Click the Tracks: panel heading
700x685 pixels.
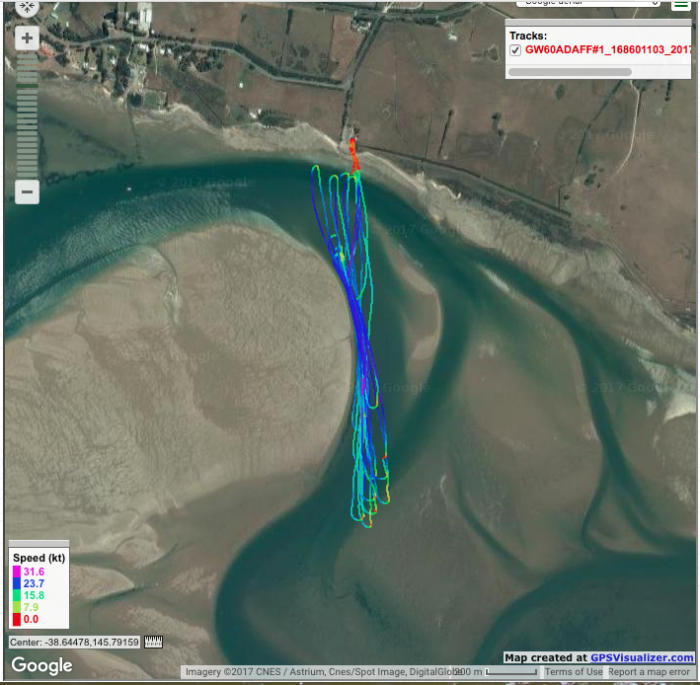[x=528, y=36]
